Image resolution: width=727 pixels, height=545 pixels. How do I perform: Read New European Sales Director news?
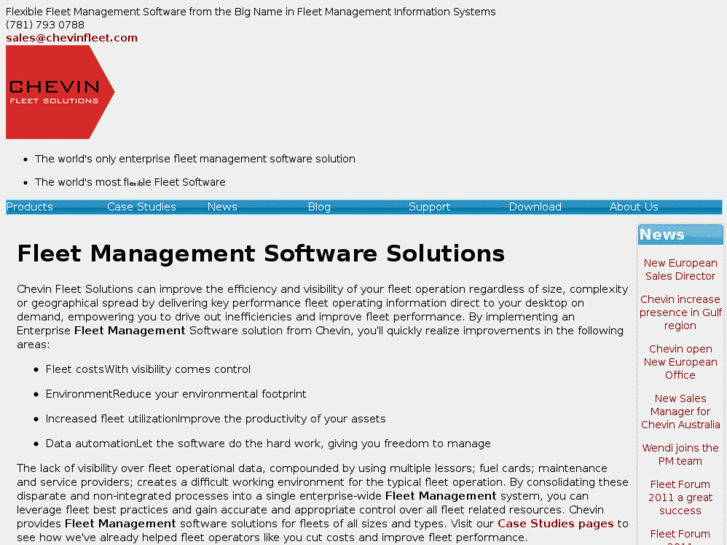[680, 269]
